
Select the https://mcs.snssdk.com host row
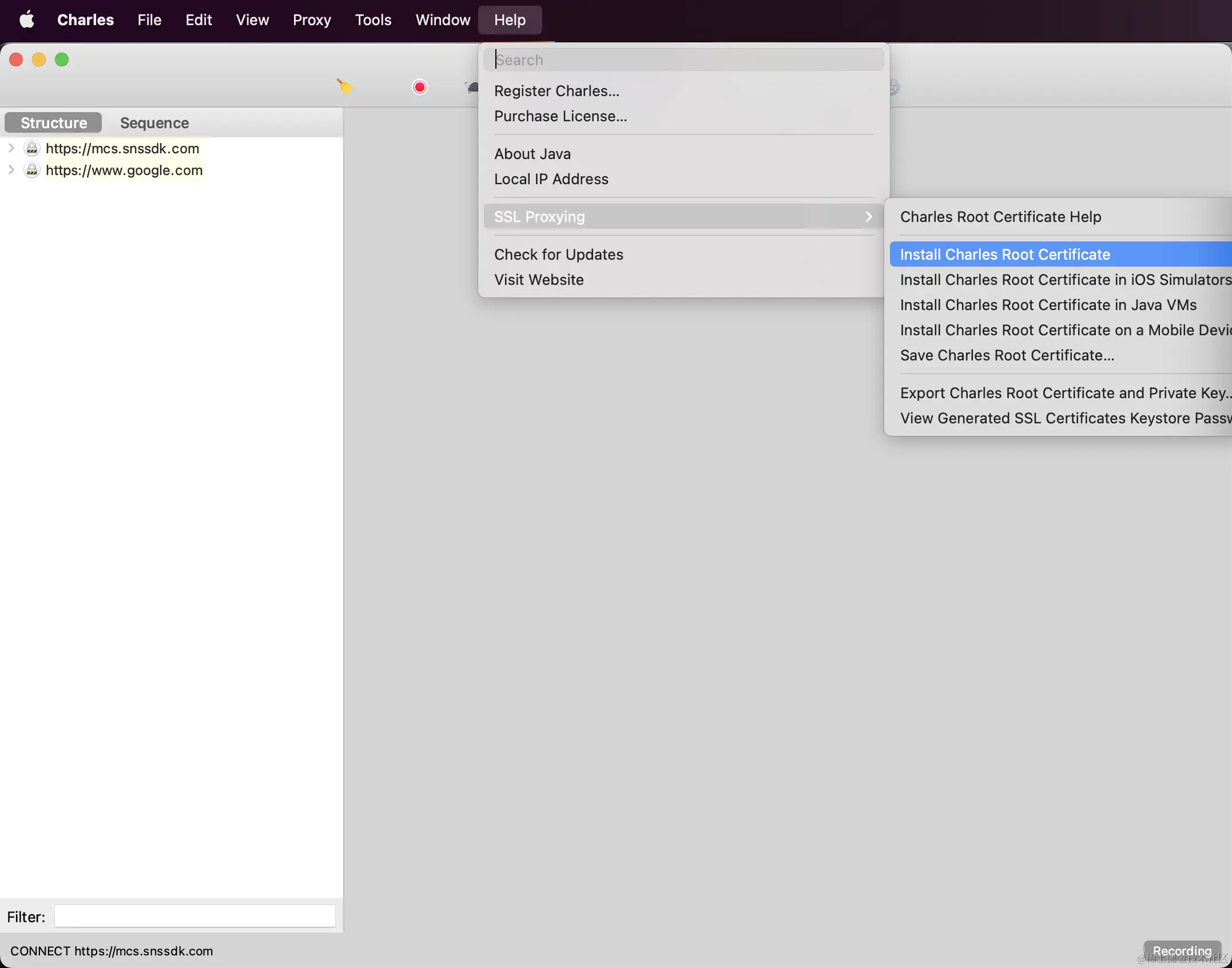[x=122, y=148]
